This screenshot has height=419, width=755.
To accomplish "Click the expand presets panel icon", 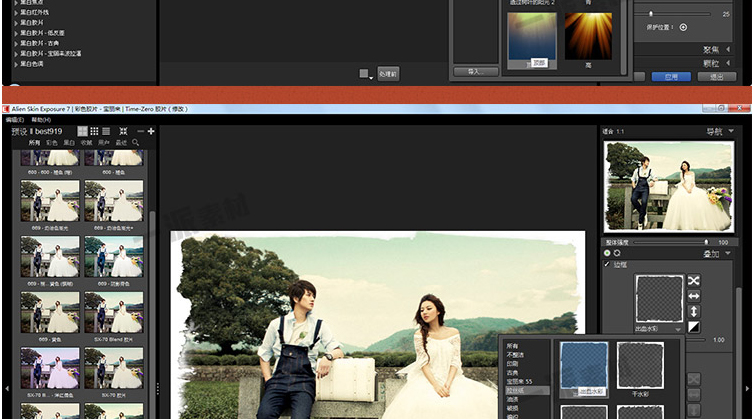I will pos(123,131).
